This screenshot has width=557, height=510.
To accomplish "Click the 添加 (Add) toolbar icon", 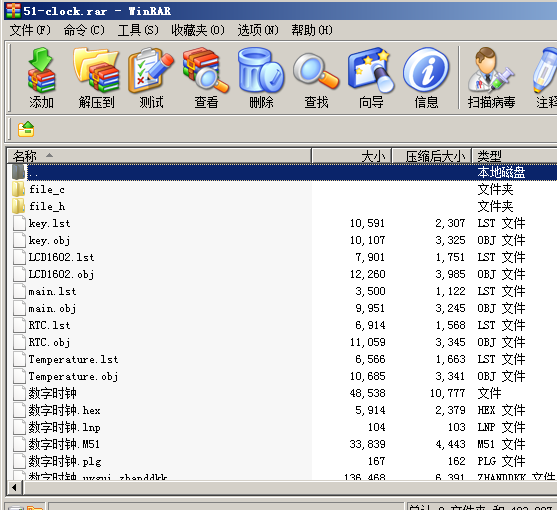I will [41, 70].
